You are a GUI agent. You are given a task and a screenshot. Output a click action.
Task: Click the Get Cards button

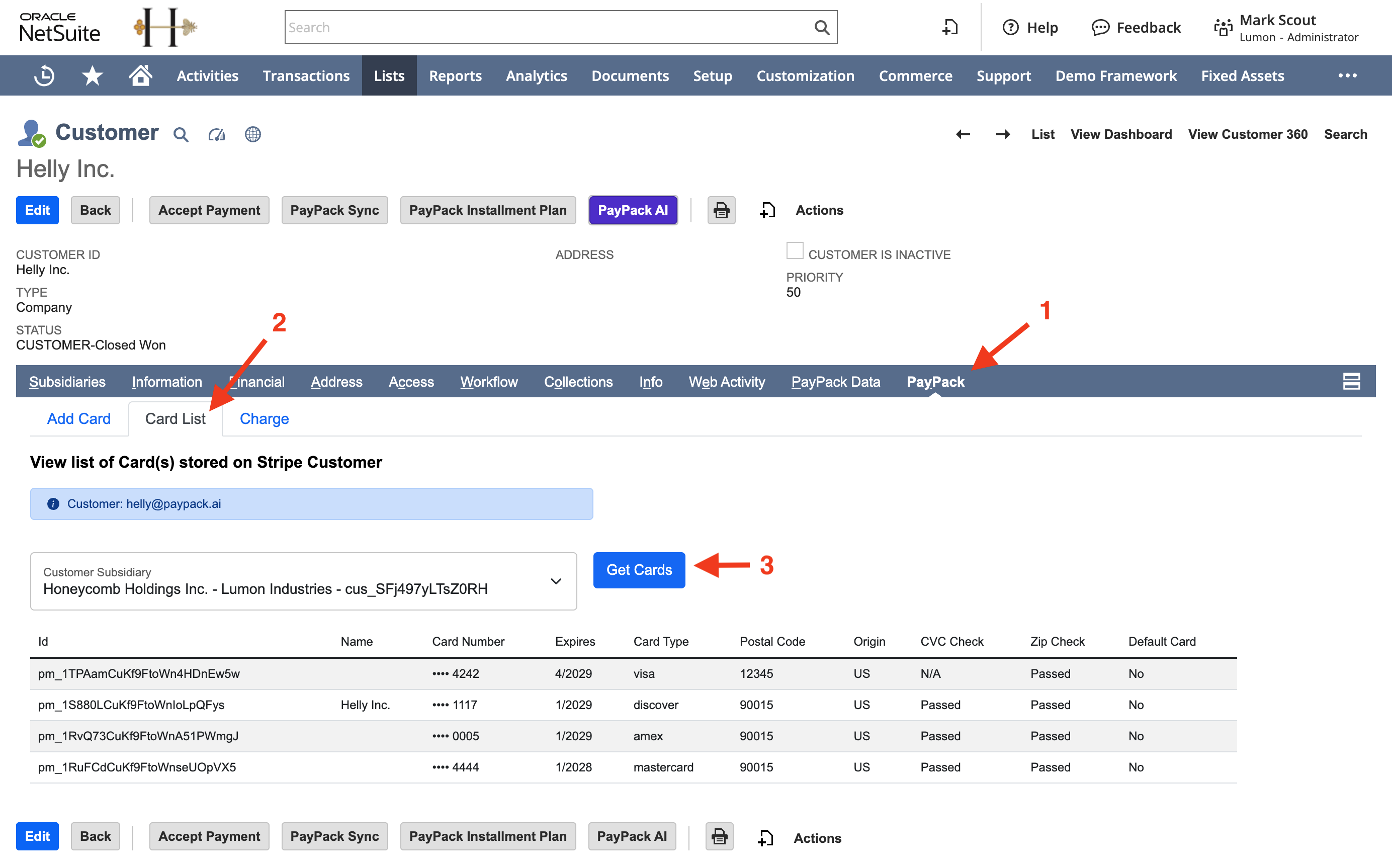click(x=639, y=569)
